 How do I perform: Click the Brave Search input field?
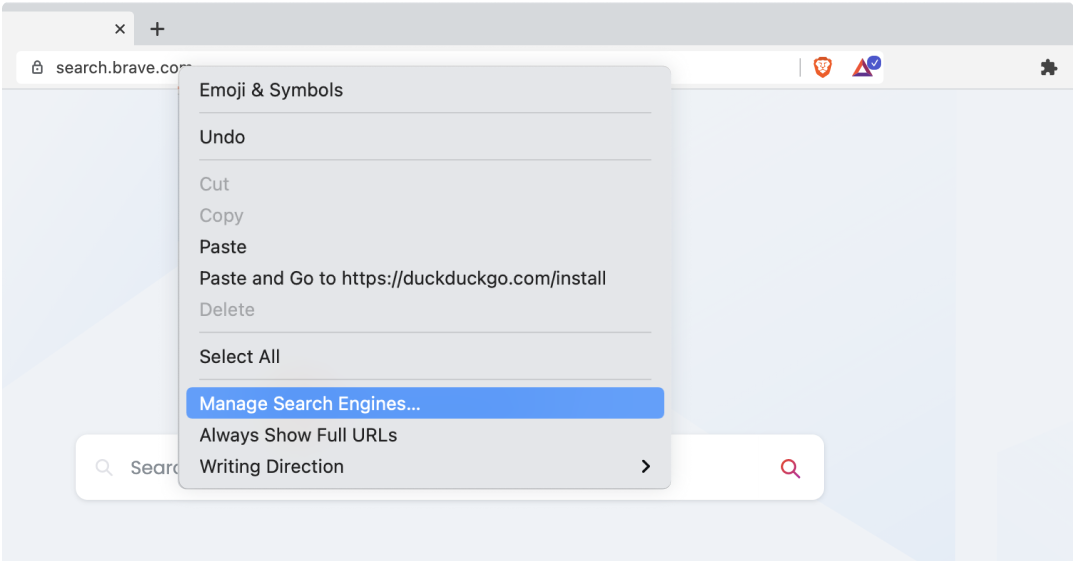[x=450, y=467]
